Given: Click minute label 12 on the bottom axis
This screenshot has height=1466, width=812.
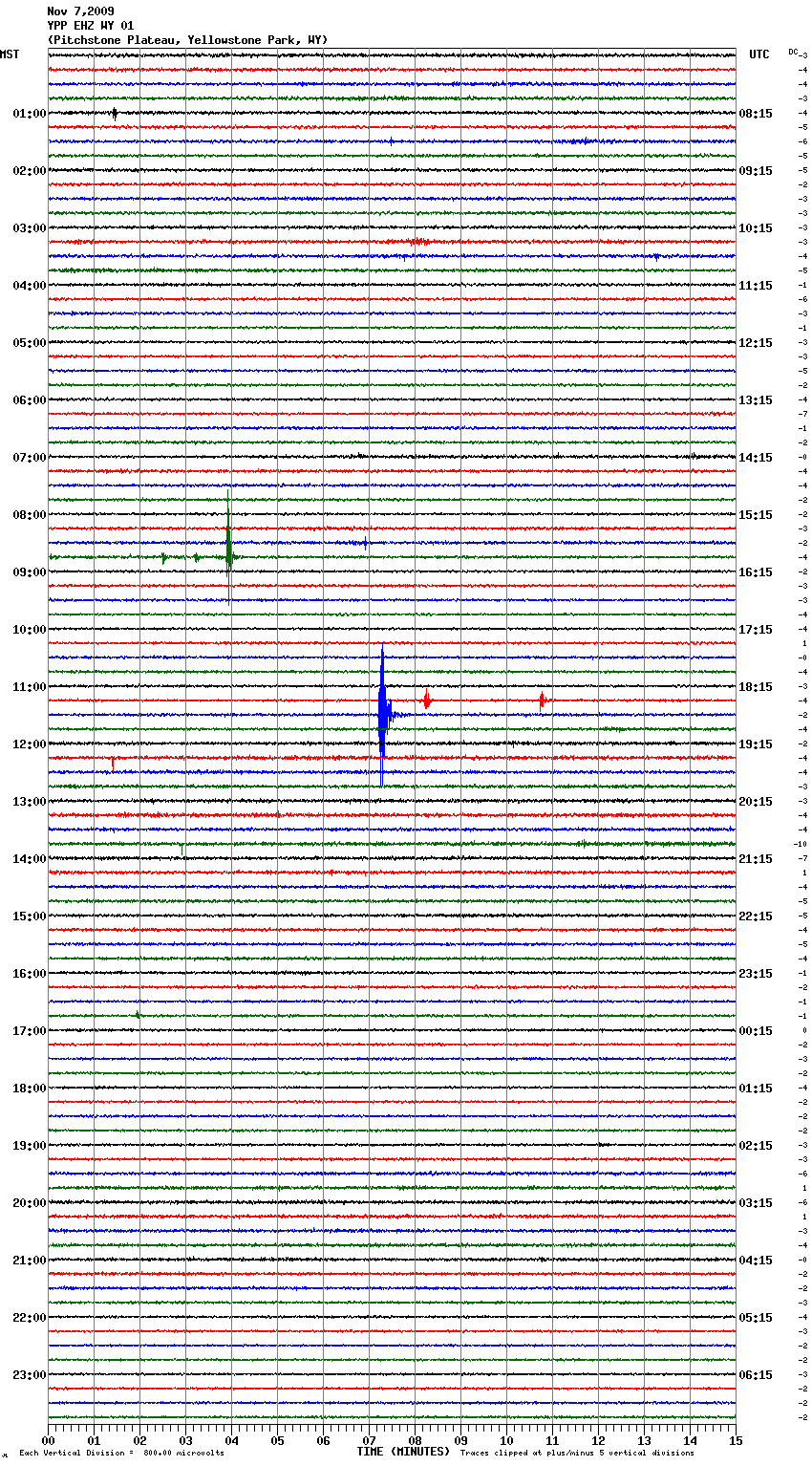Looking at the screenshot, I should pyautogui.click(x=598, y=1440).
